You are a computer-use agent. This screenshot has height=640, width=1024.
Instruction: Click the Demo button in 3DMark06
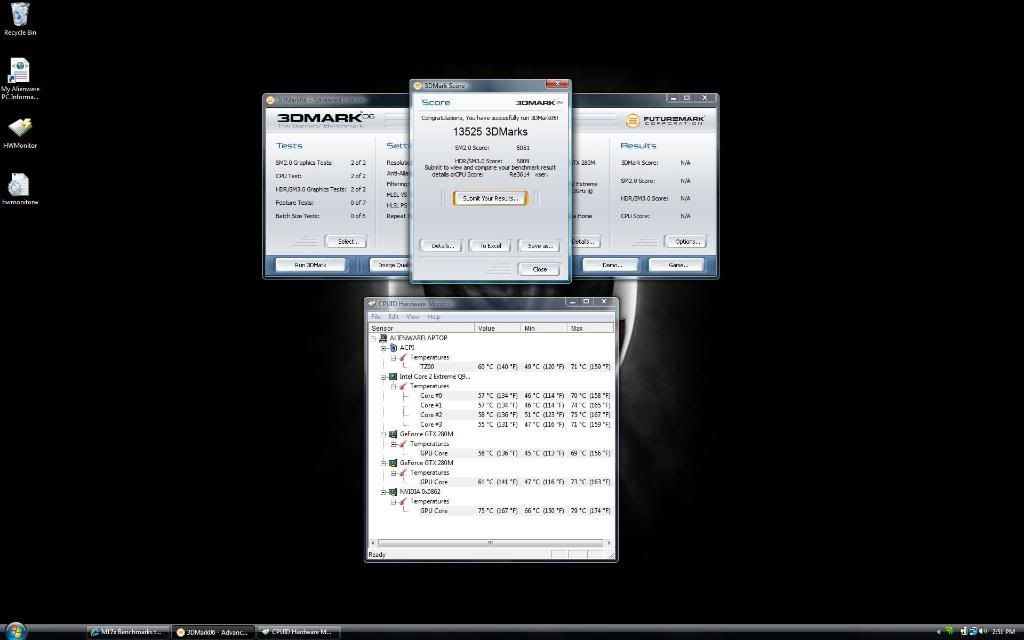pyautogui.click(x=612, y=265)
